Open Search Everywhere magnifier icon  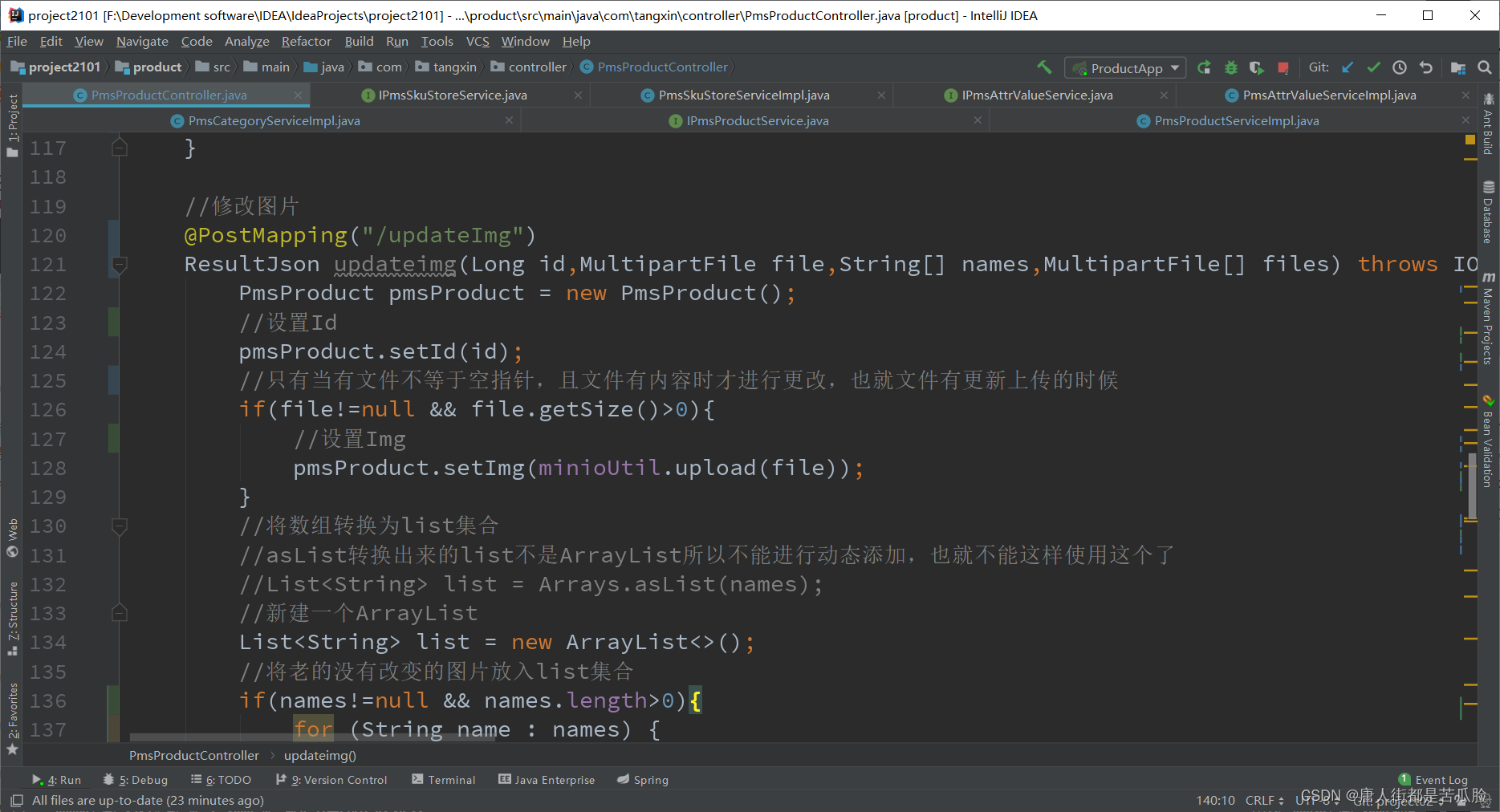coord(1485,68)
